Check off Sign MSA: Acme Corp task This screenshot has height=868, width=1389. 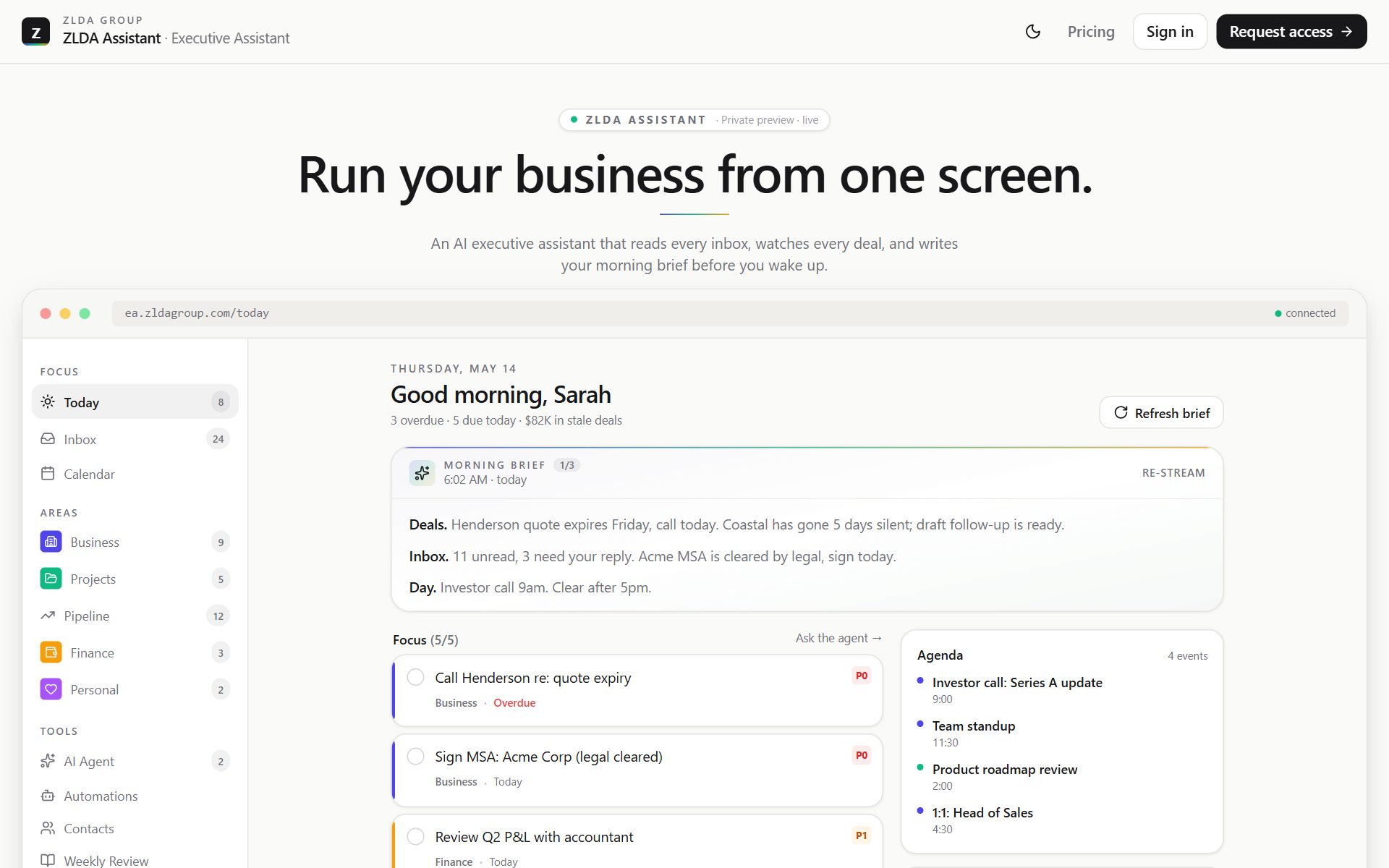pos(415,757)
